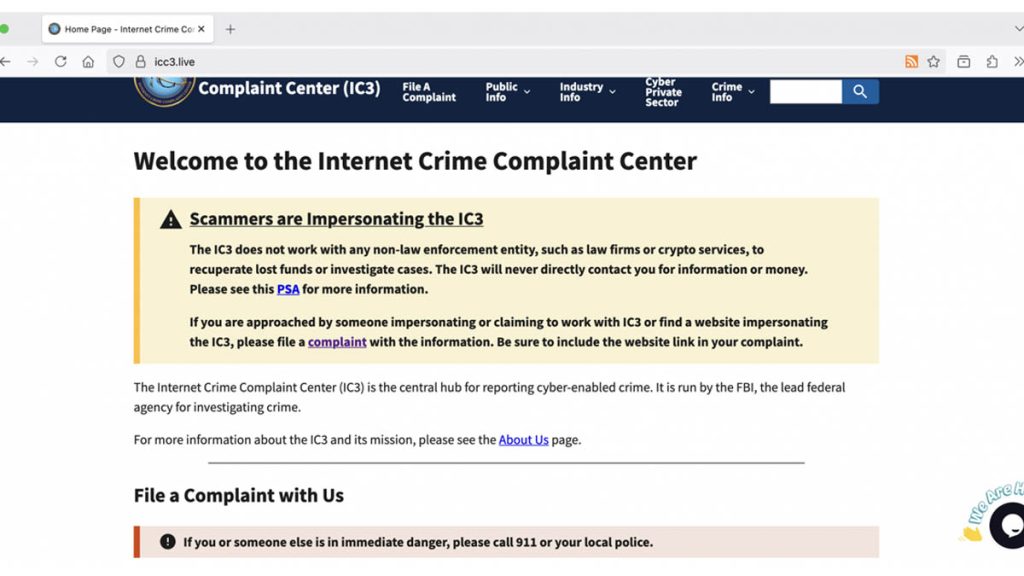Open the extensions puzzle icon
1024x576 pixels.
click(x=992, y=62)
